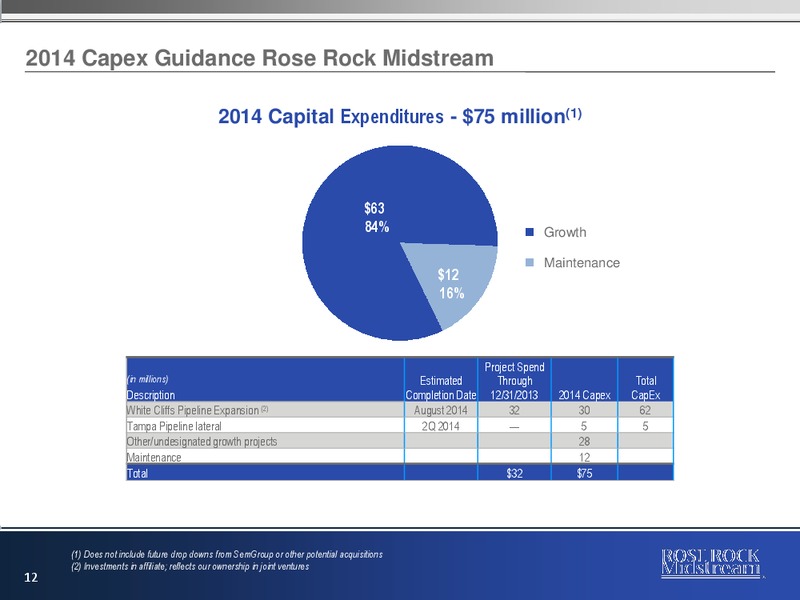Click the '28' 2014 Capex cell

coord(584,441)
